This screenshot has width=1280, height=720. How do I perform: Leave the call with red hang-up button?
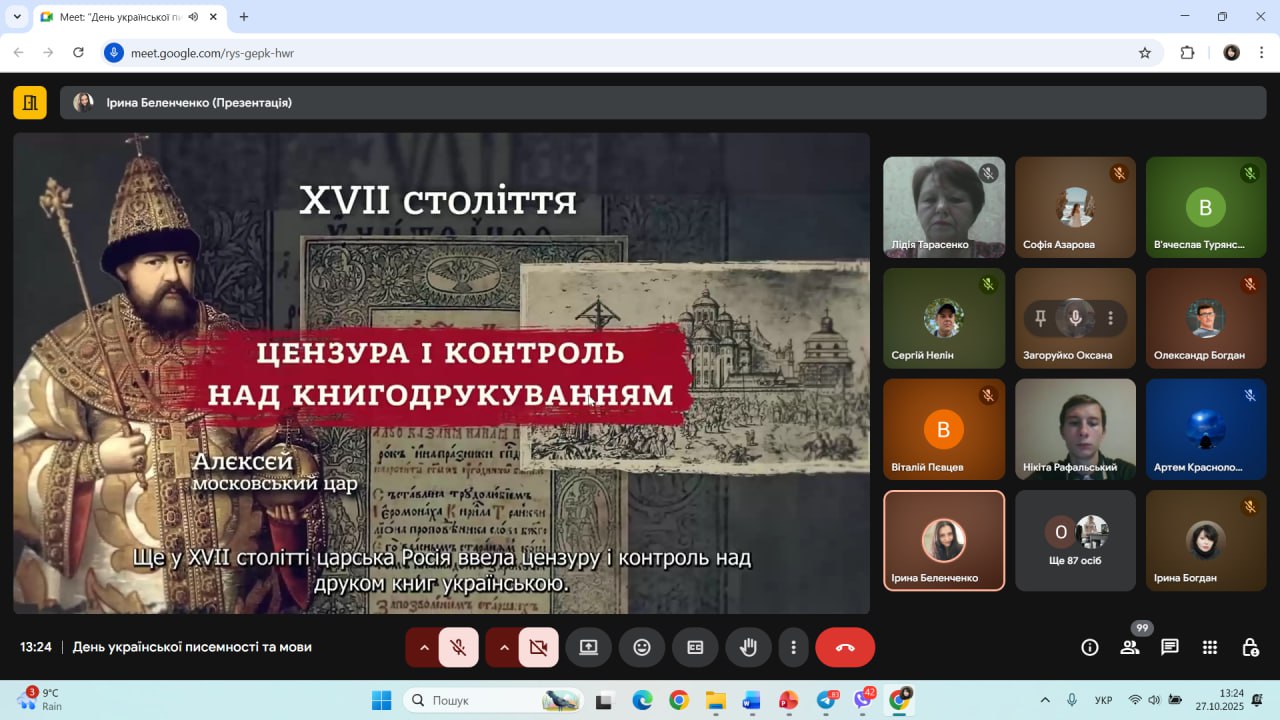click(845, 647)
